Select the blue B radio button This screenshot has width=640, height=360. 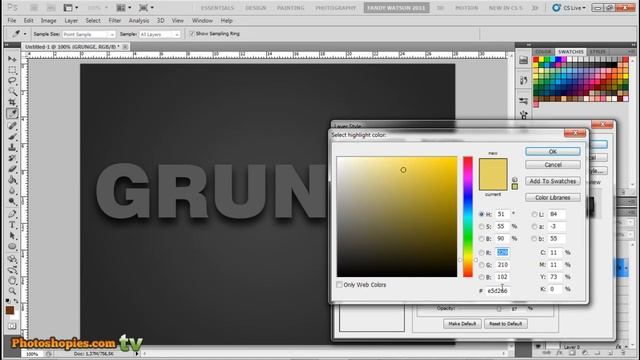(482, 277)
